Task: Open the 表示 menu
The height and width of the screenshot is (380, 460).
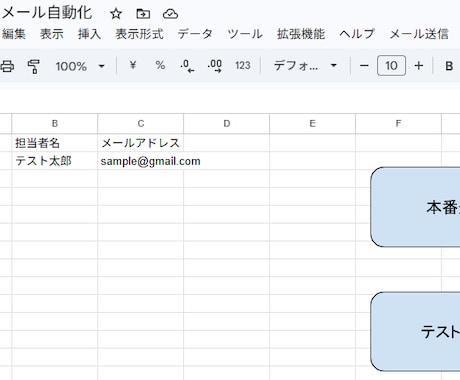Action: point(52,34)
